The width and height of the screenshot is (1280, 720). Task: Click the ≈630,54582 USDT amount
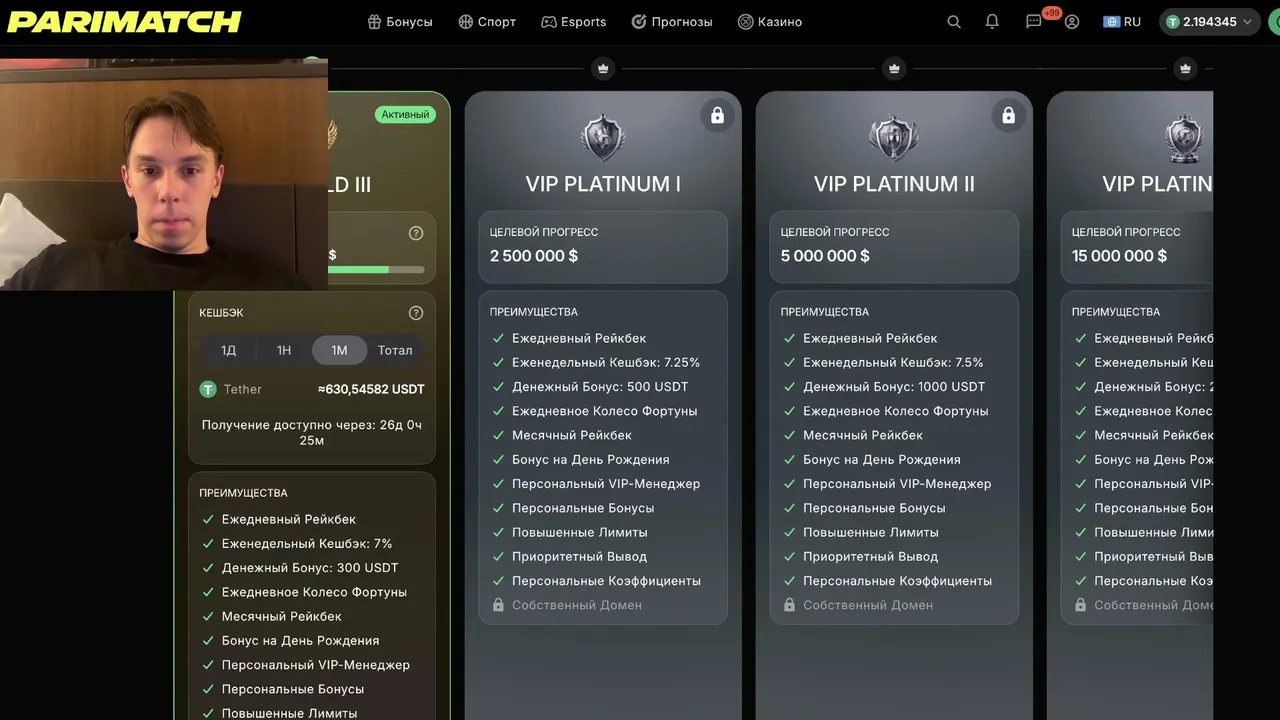(371, 389)
